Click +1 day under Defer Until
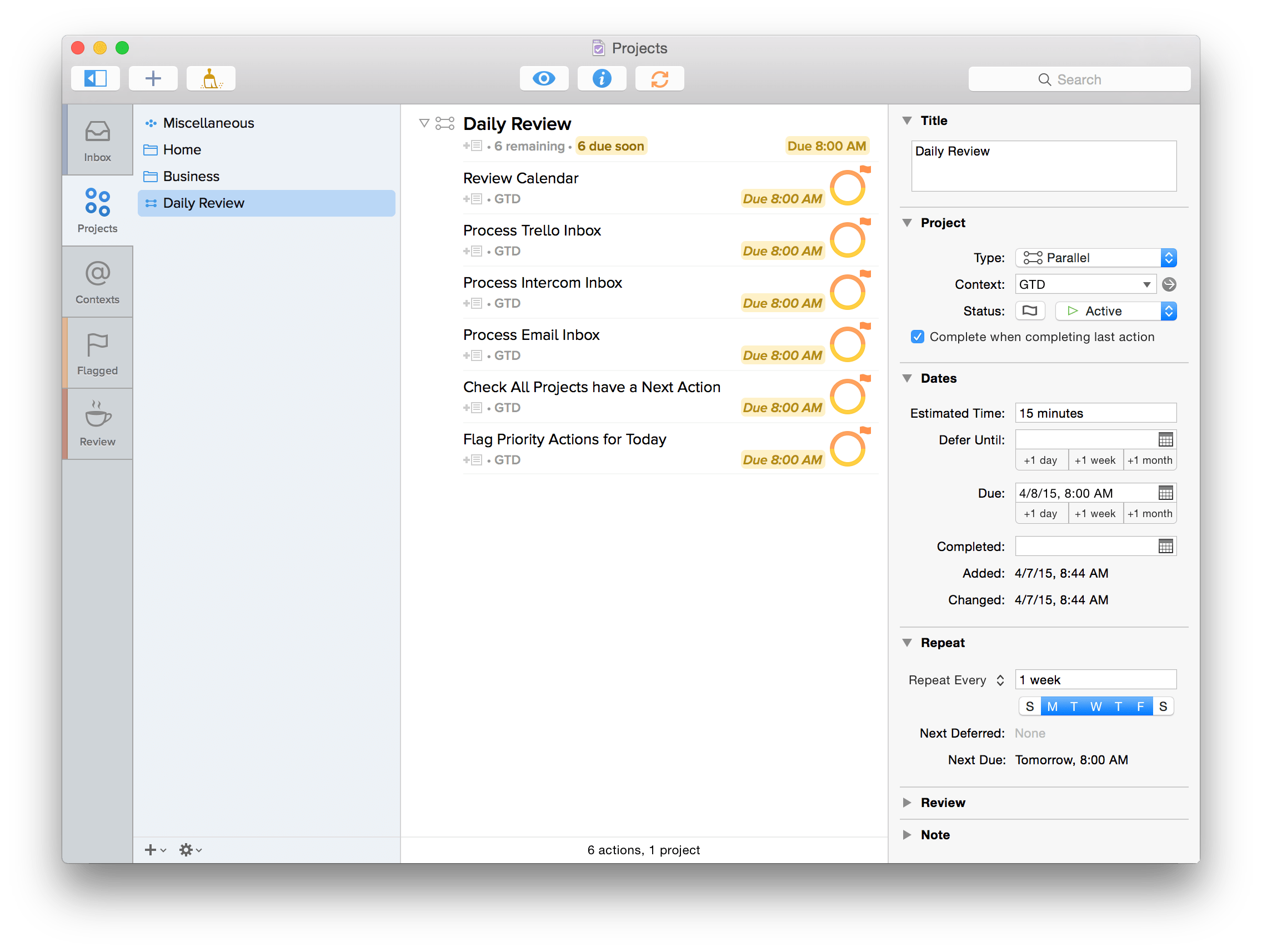1262x952 pixels. (x=1040, y=460)
